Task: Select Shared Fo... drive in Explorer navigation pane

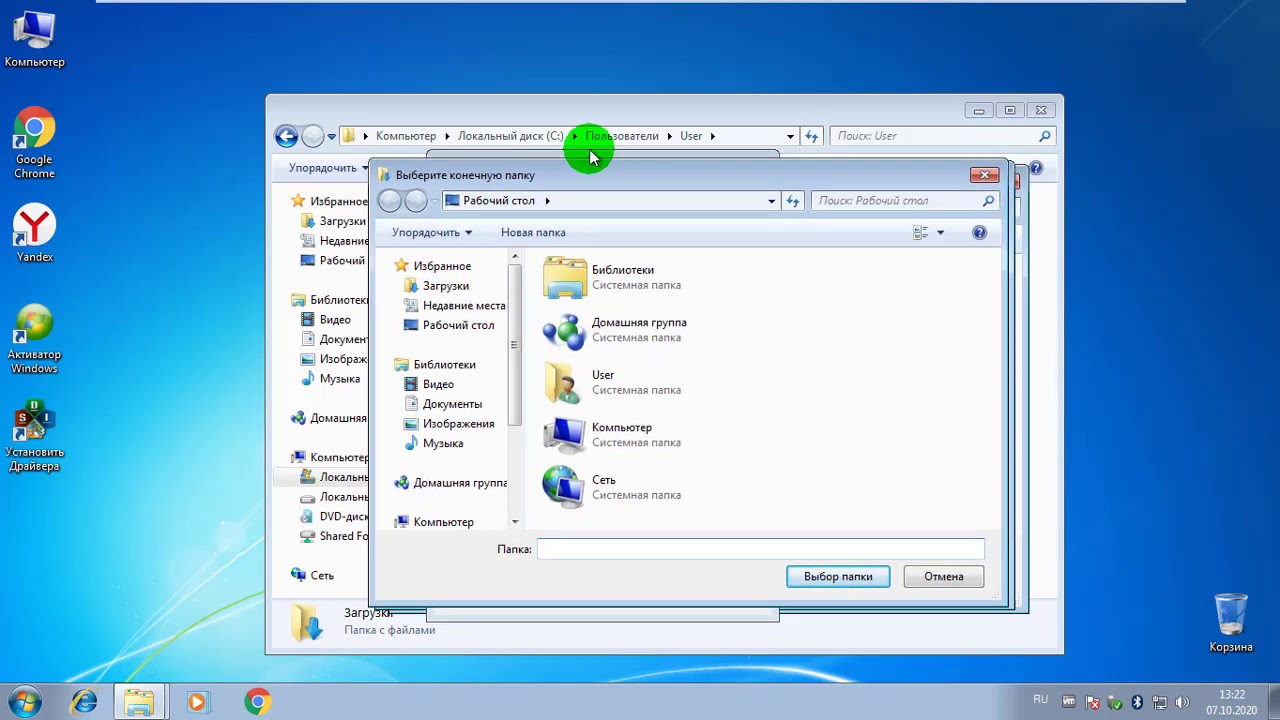Action: pos(335,536)
